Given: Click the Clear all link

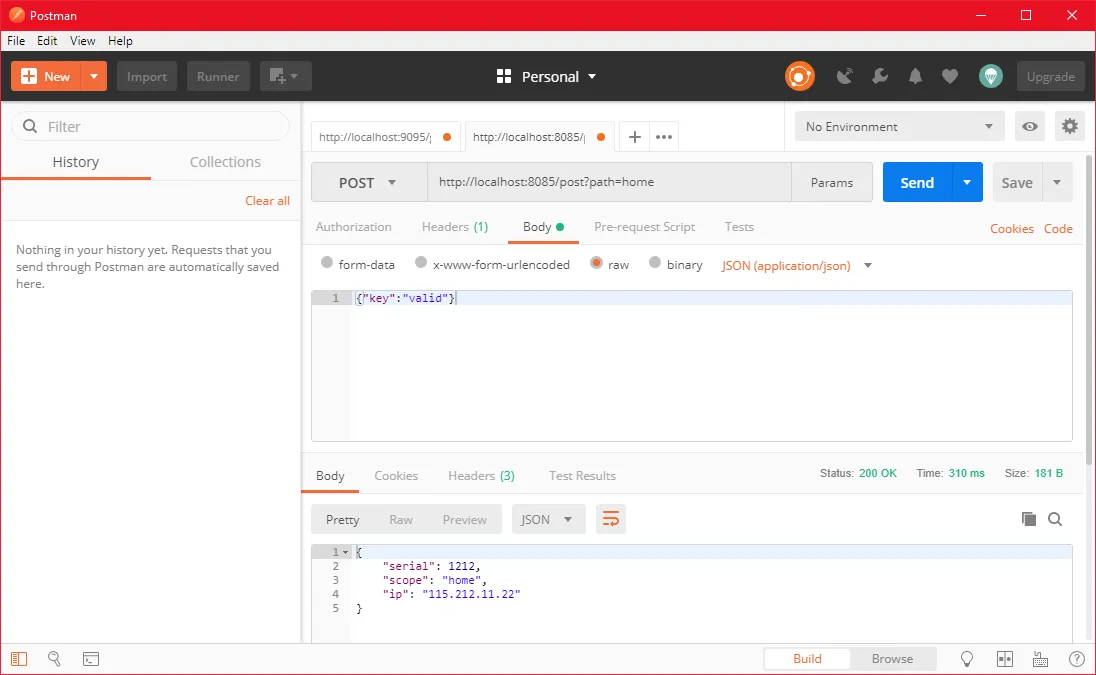Looking at the screenshot, I should coord(267,201).
